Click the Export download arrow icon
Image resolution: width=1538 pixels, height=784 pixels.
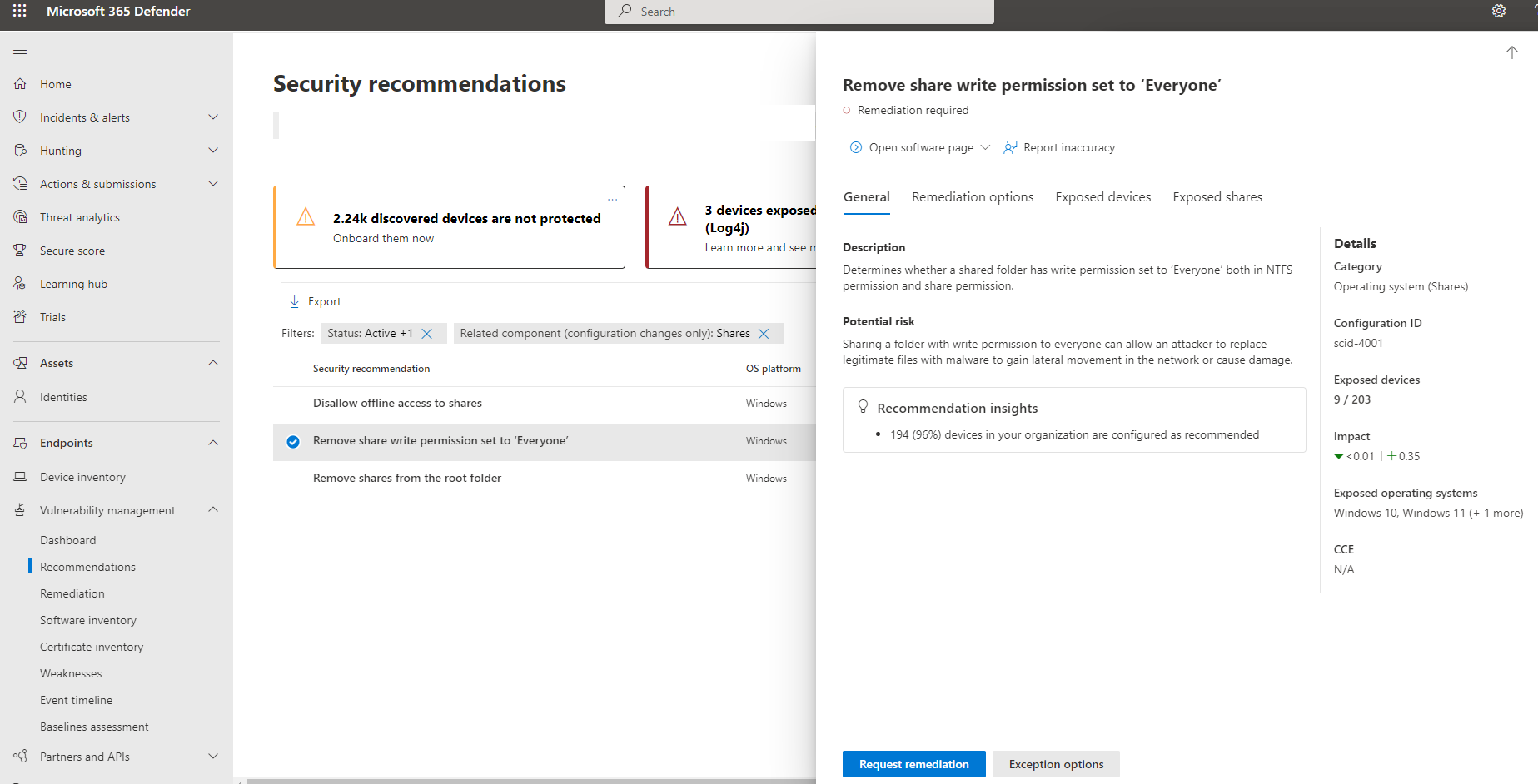point(294,301)
